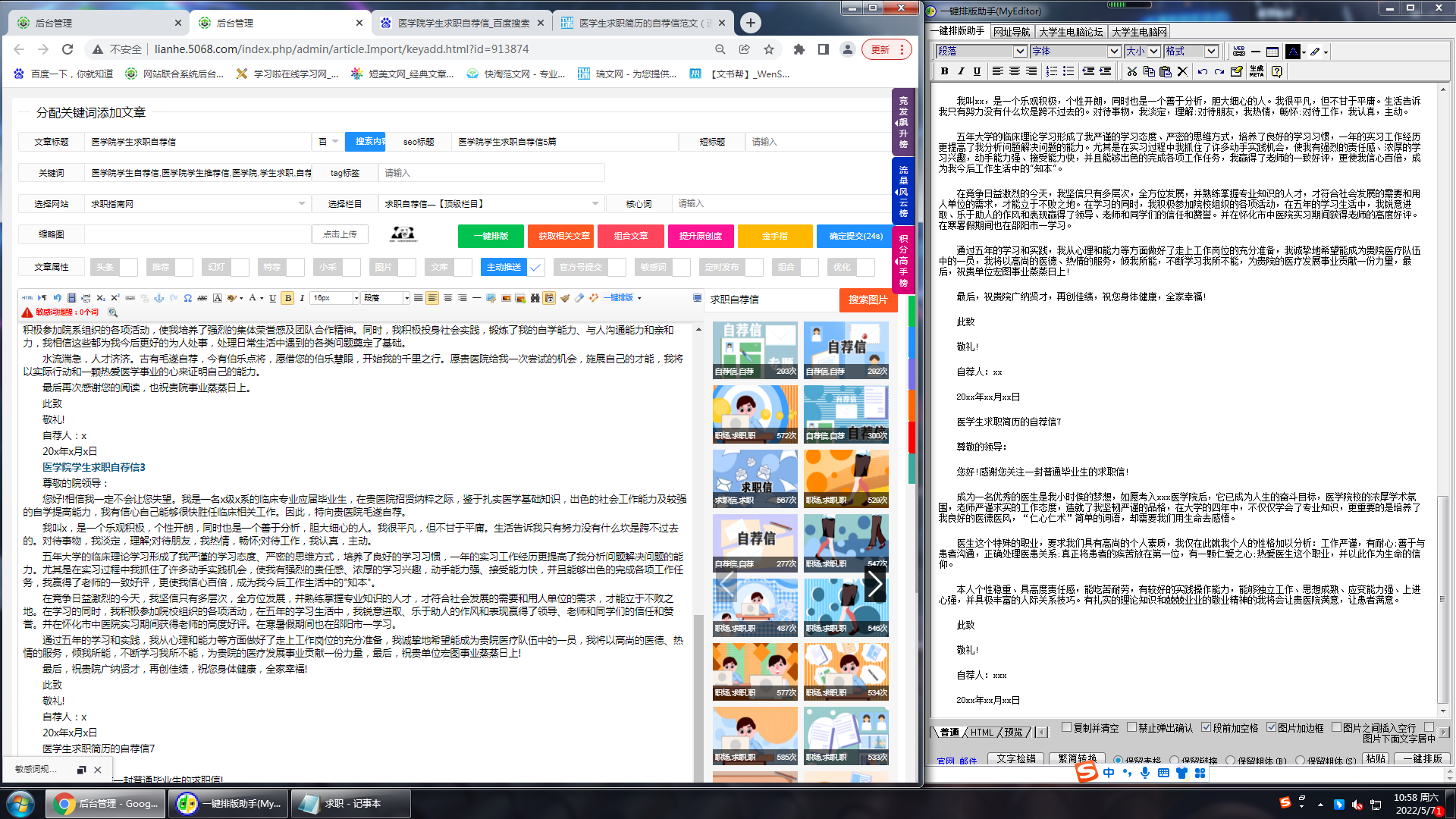Click the green 一键排版 button
Image resolution: width=1456 pixels, height=819 pixels.
click(x=491, y=237)
